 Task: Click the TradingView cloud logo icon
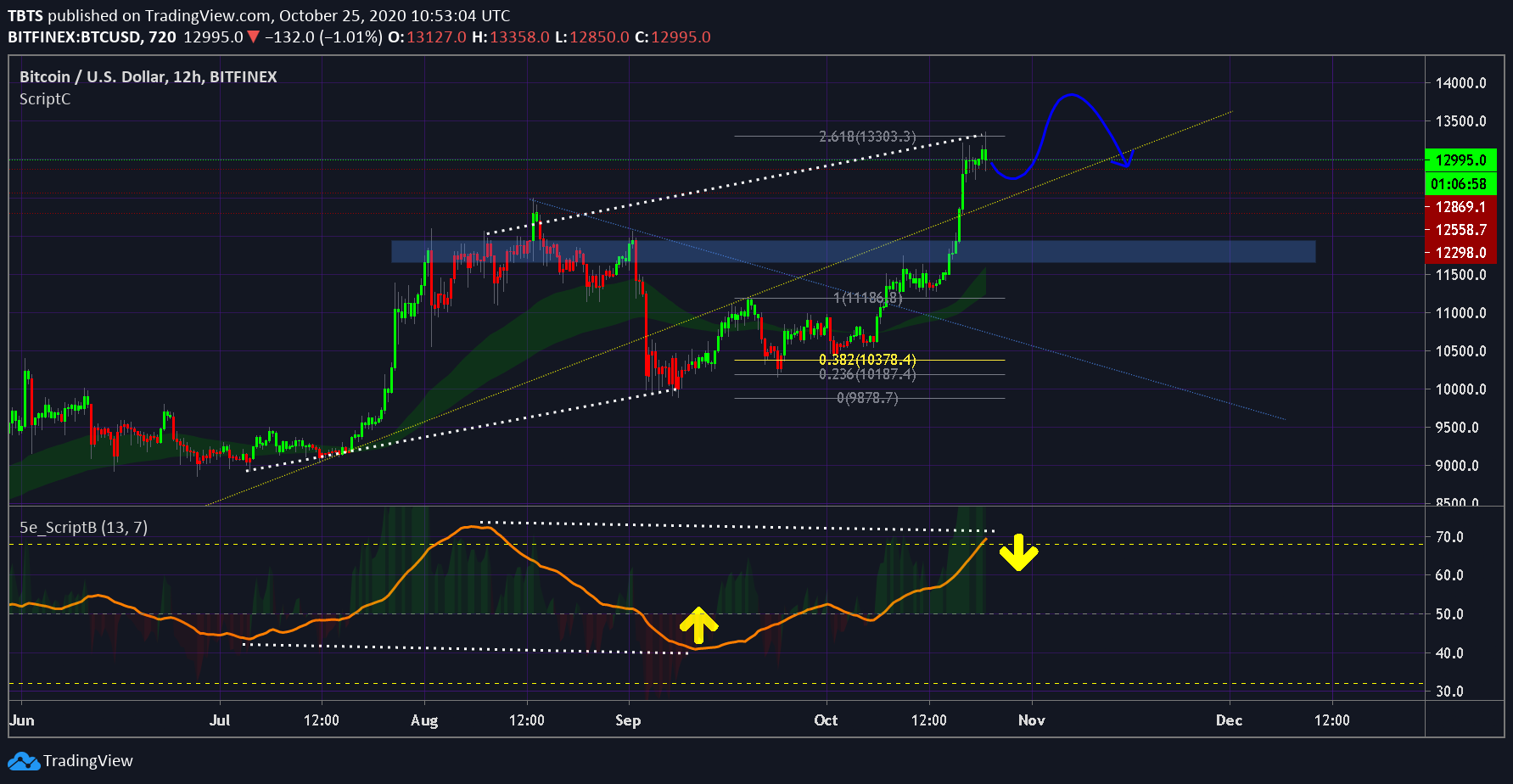coord(24,761)
